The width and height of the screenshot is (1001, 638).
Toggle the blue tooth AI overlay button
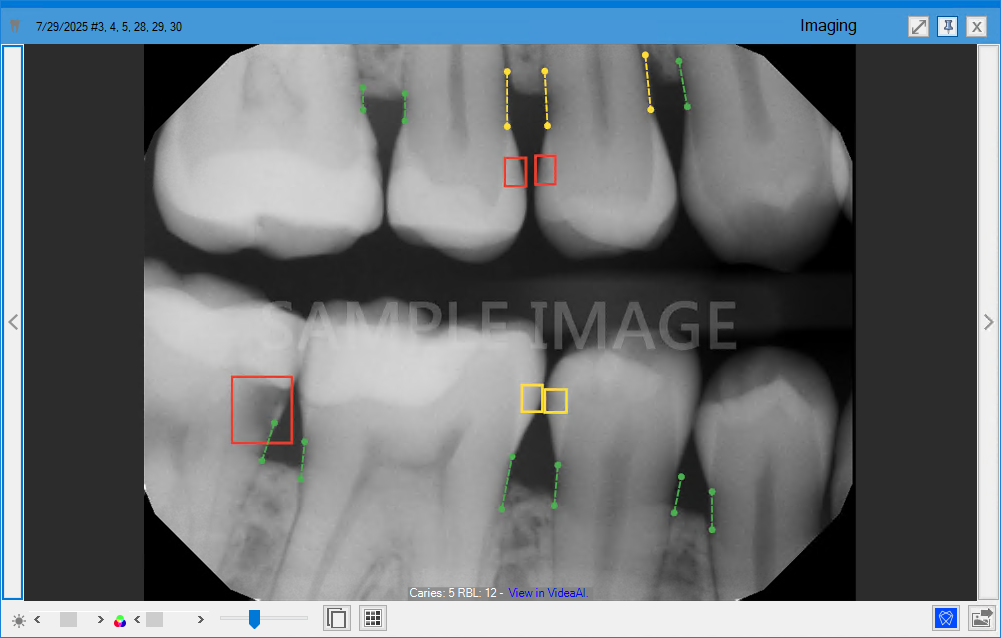click(x=945, y=618)
